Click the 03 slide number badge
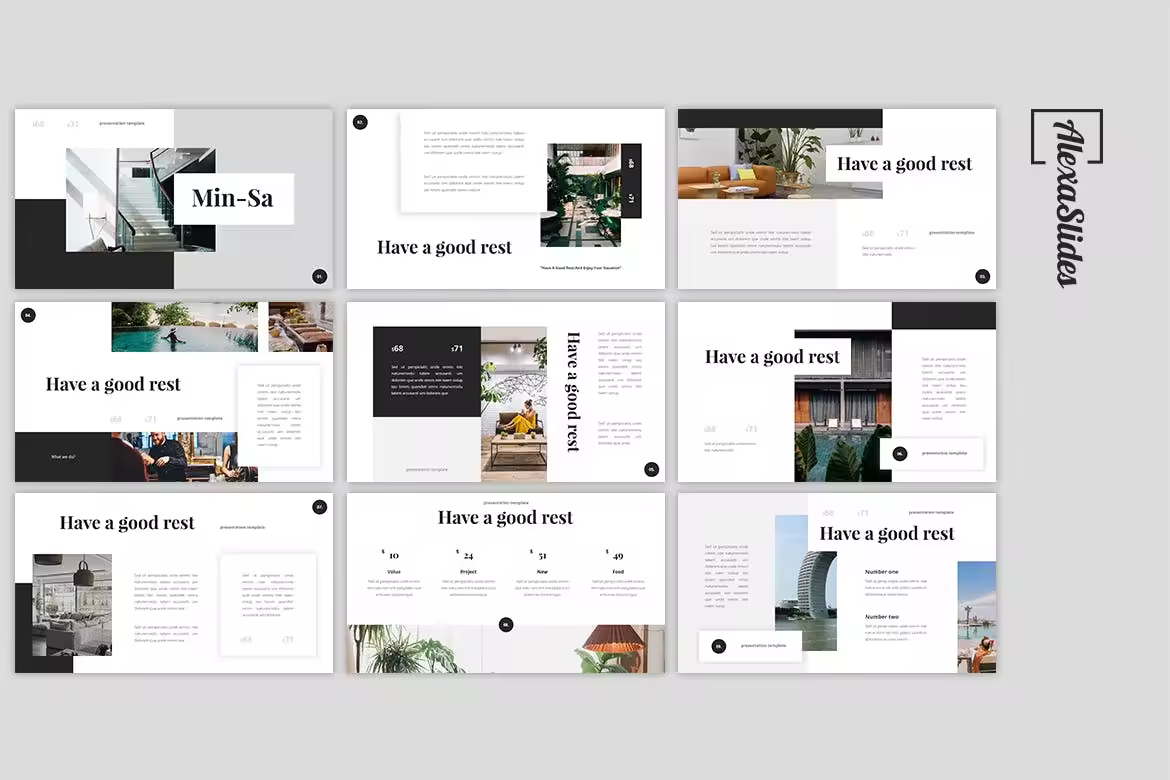Image resolution: width=1170 pixels, height=780 pixels. 982,276
